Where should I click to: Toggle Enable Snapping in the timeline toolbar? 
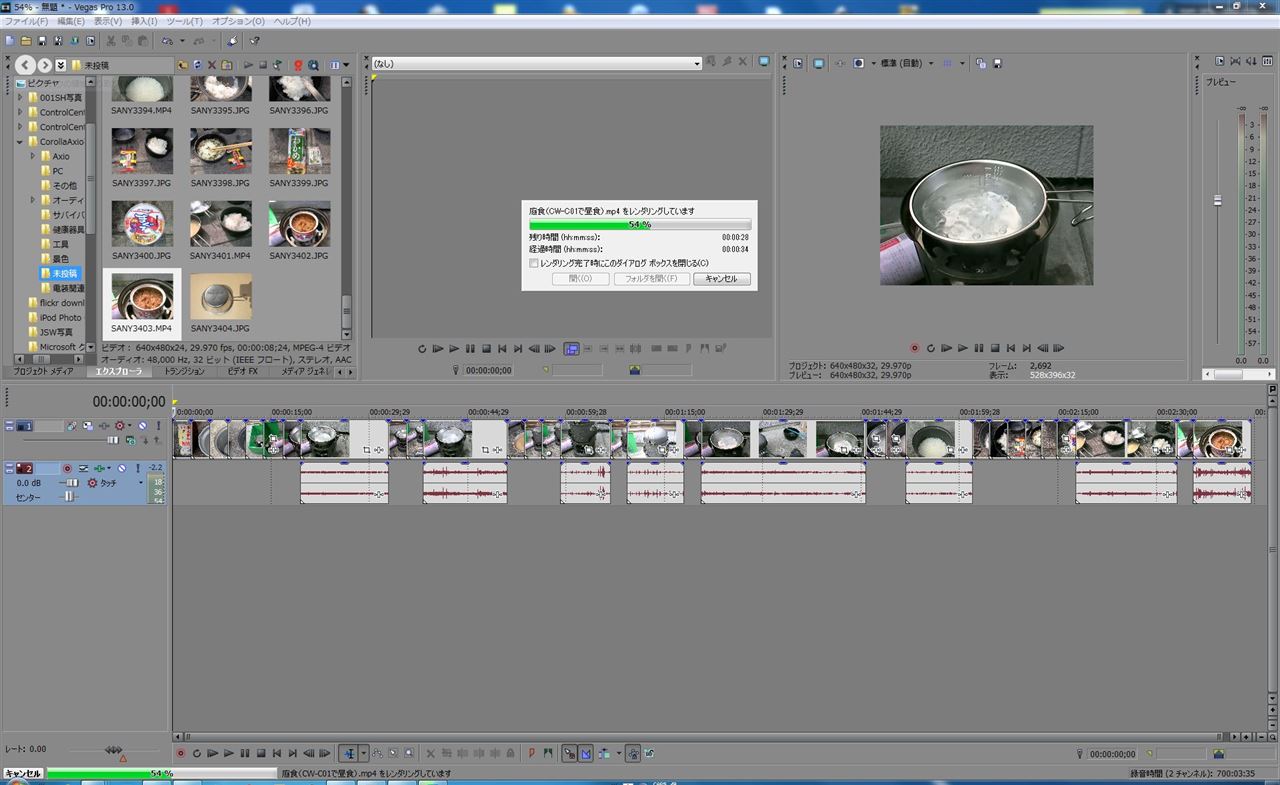(570, 752)
